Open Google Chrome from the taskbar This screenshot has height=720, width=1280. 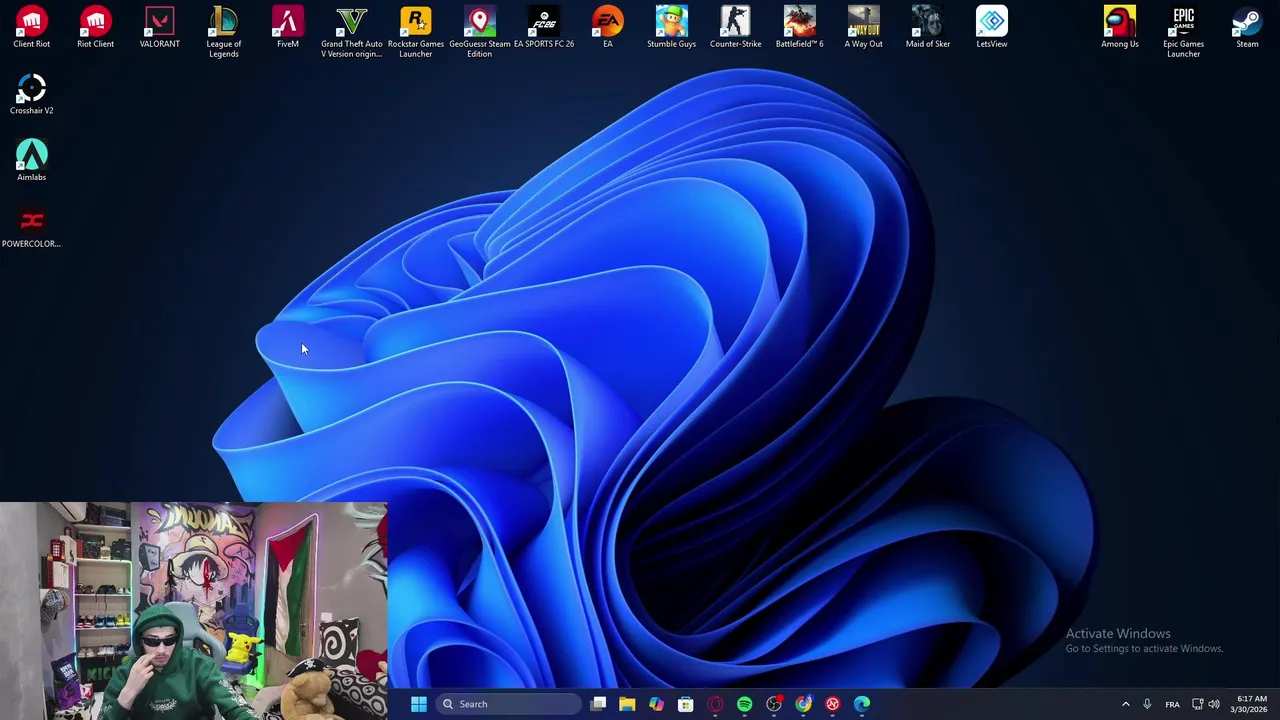tap(803, 704)
